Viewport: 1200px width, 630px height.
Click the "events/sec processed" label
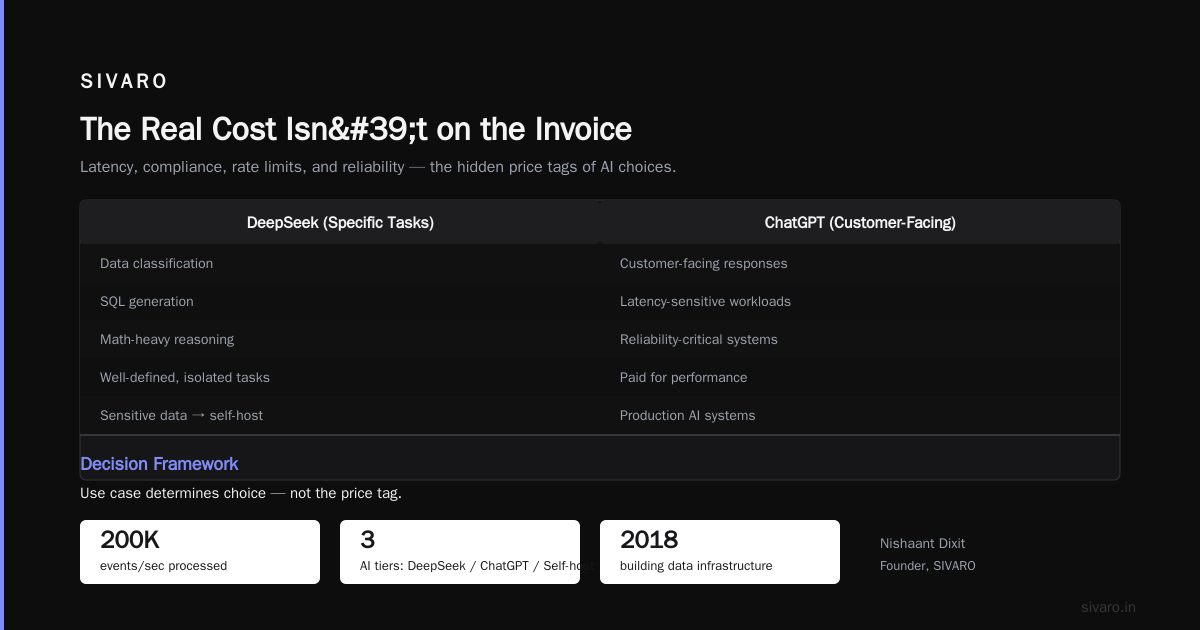163,566
